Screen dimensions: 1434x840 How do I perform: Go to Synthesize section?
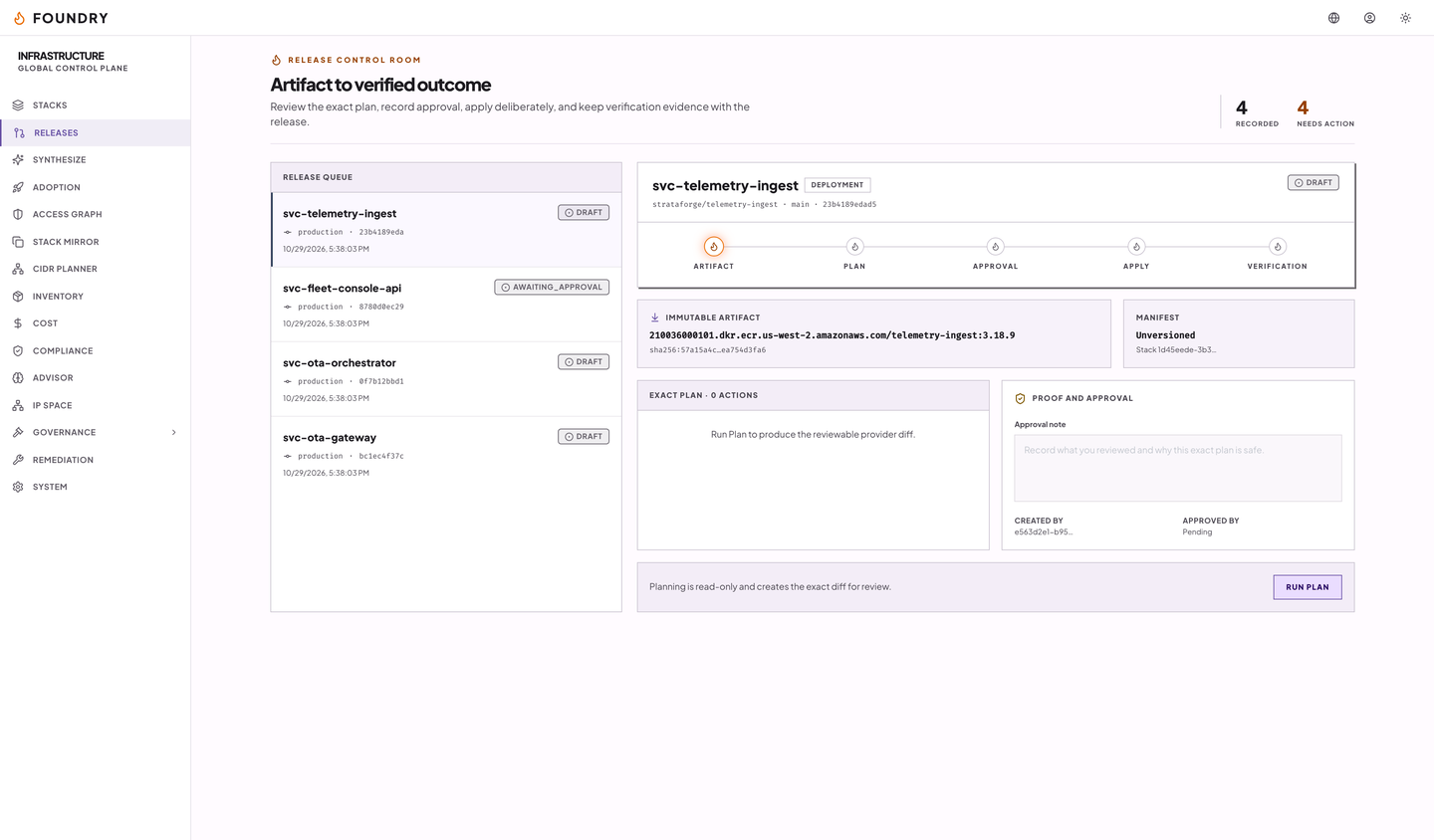(96, 160)
